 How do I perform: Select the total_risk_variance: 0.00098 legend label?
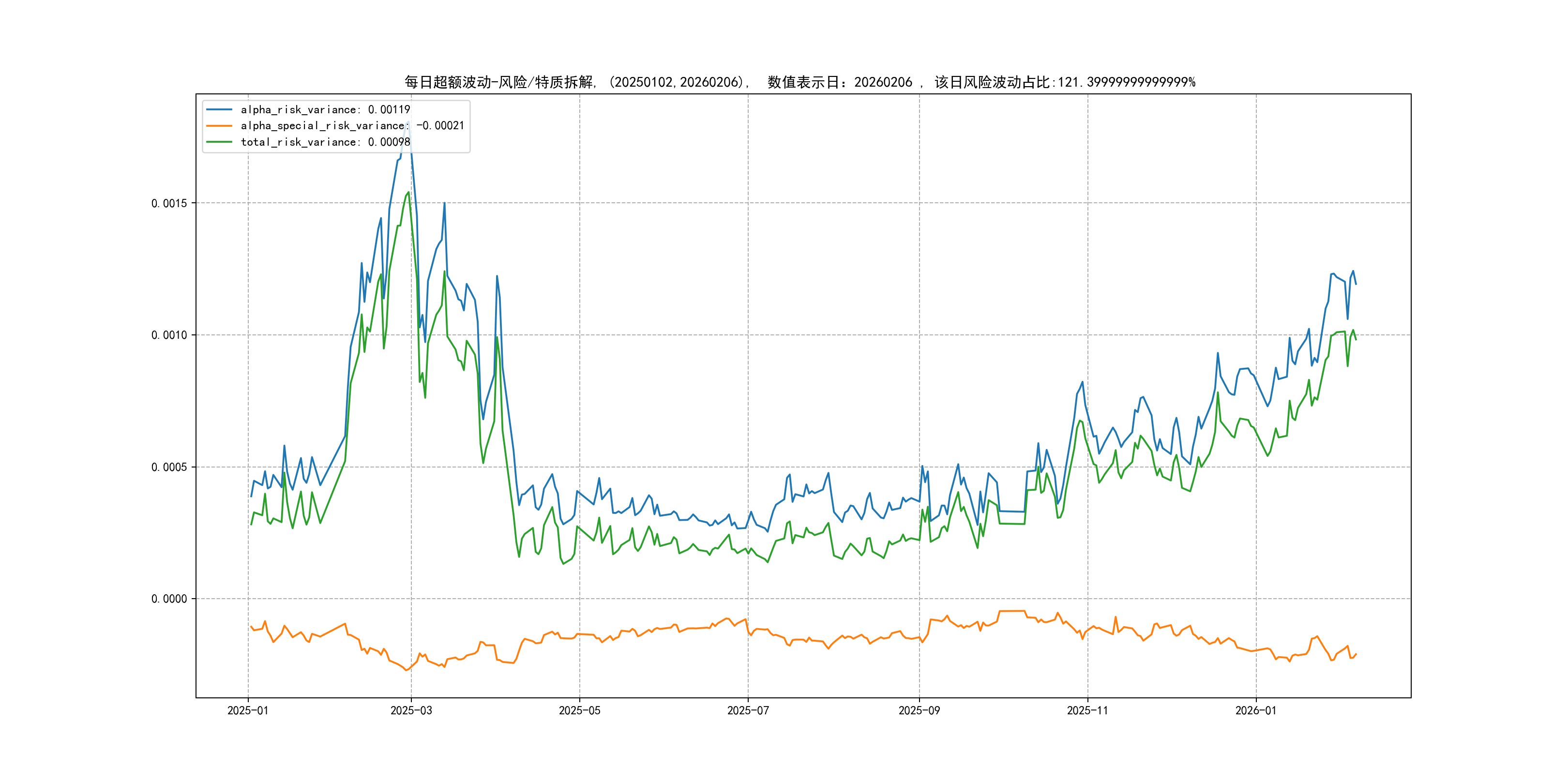tap(325, 142)
